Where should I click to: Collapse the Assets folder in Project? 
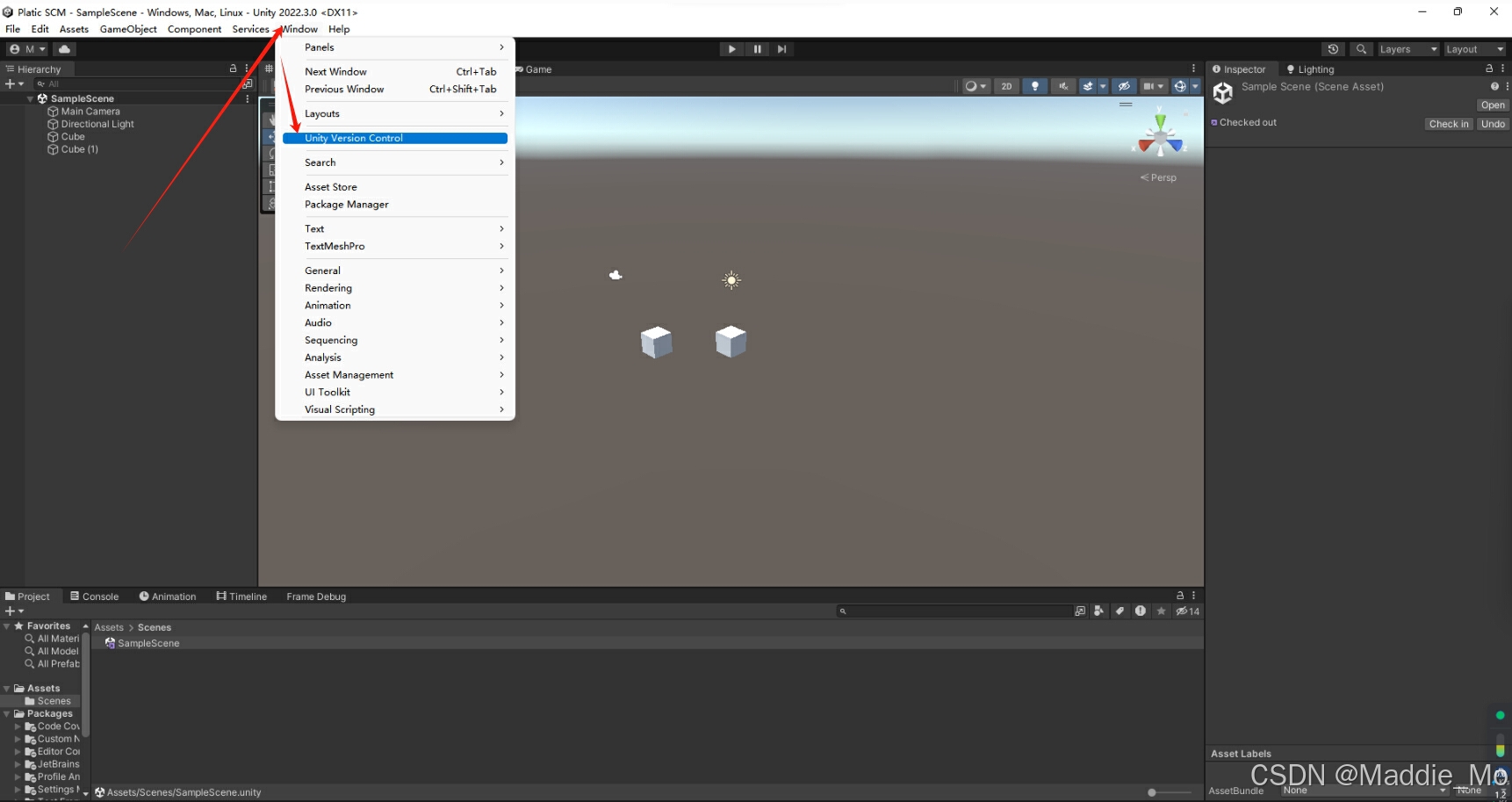click(7, 689)
